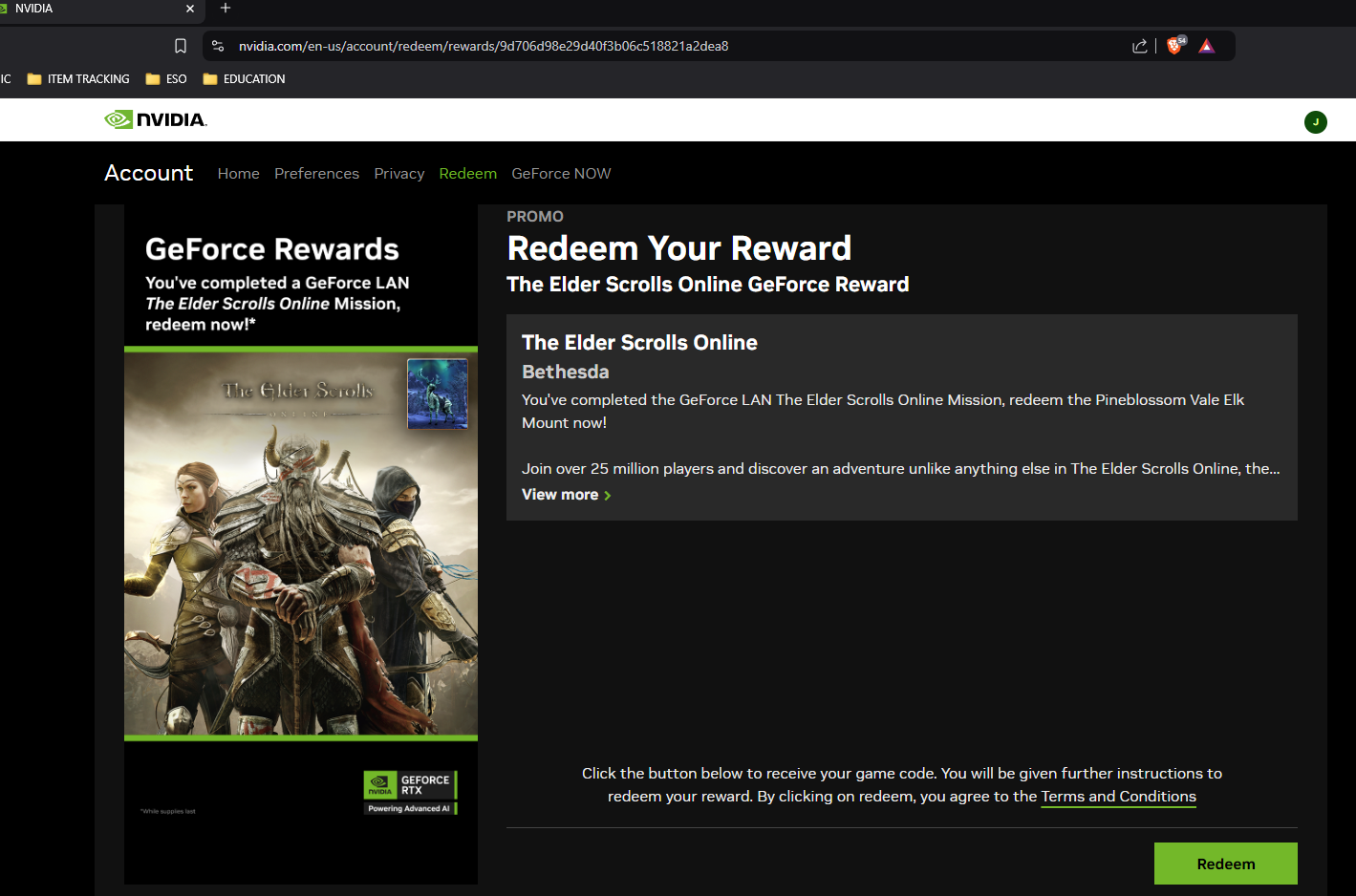Screen dimensions: 1356x896
Task: Go to the Home account tab
Action: coord(239,173)
